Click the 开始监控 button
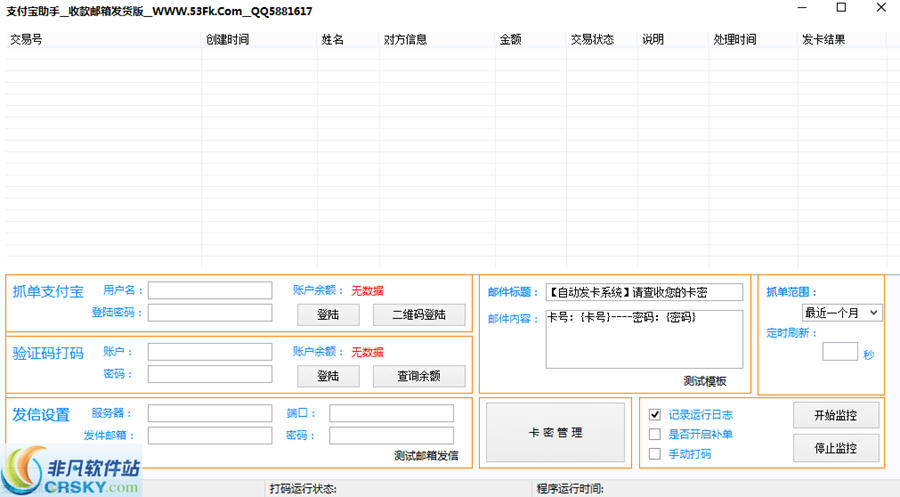 pyautogui.click(x=836, y=415)
